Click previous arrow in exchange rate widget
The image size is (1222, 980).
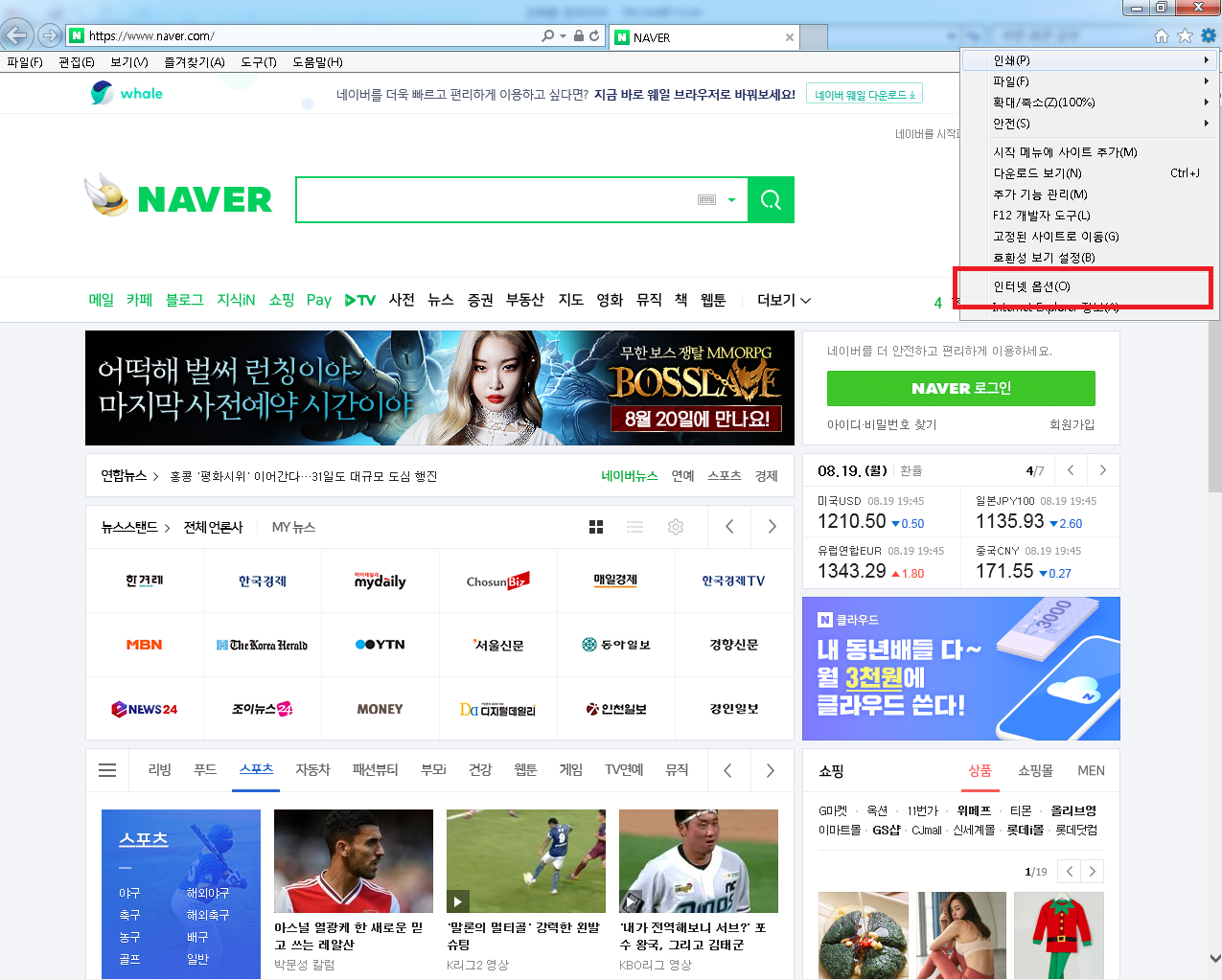[x=1072, y=469]
